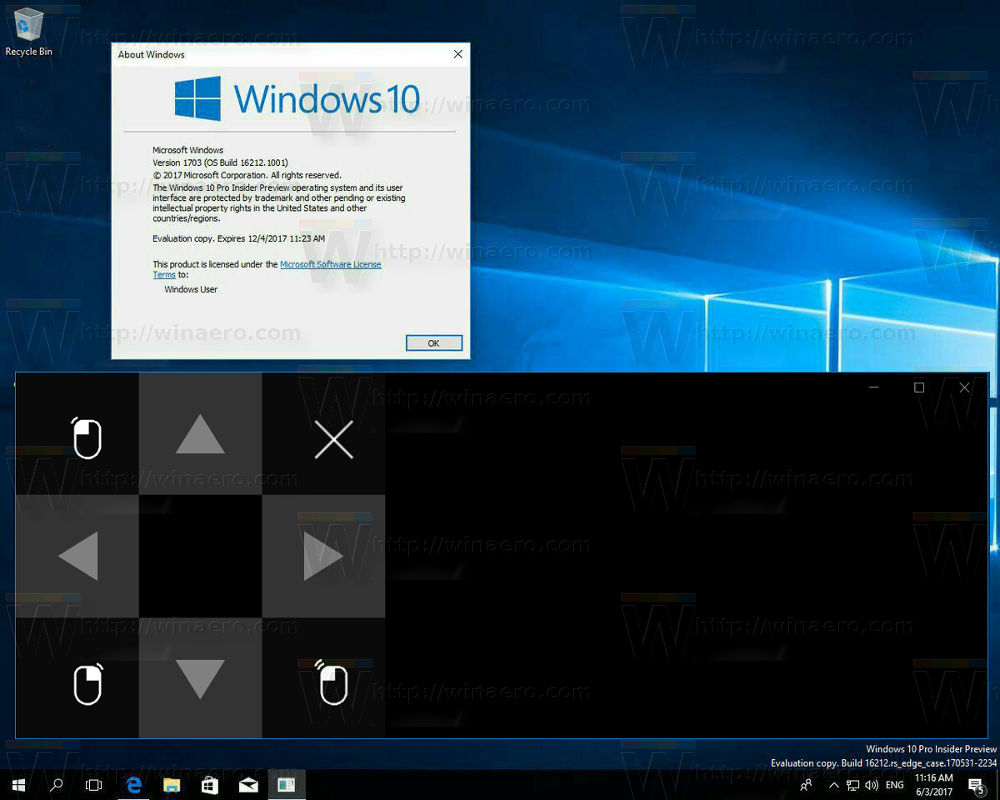Open Microsoft Edge from the taskbar
The image size is (1000, 800).
134,786
